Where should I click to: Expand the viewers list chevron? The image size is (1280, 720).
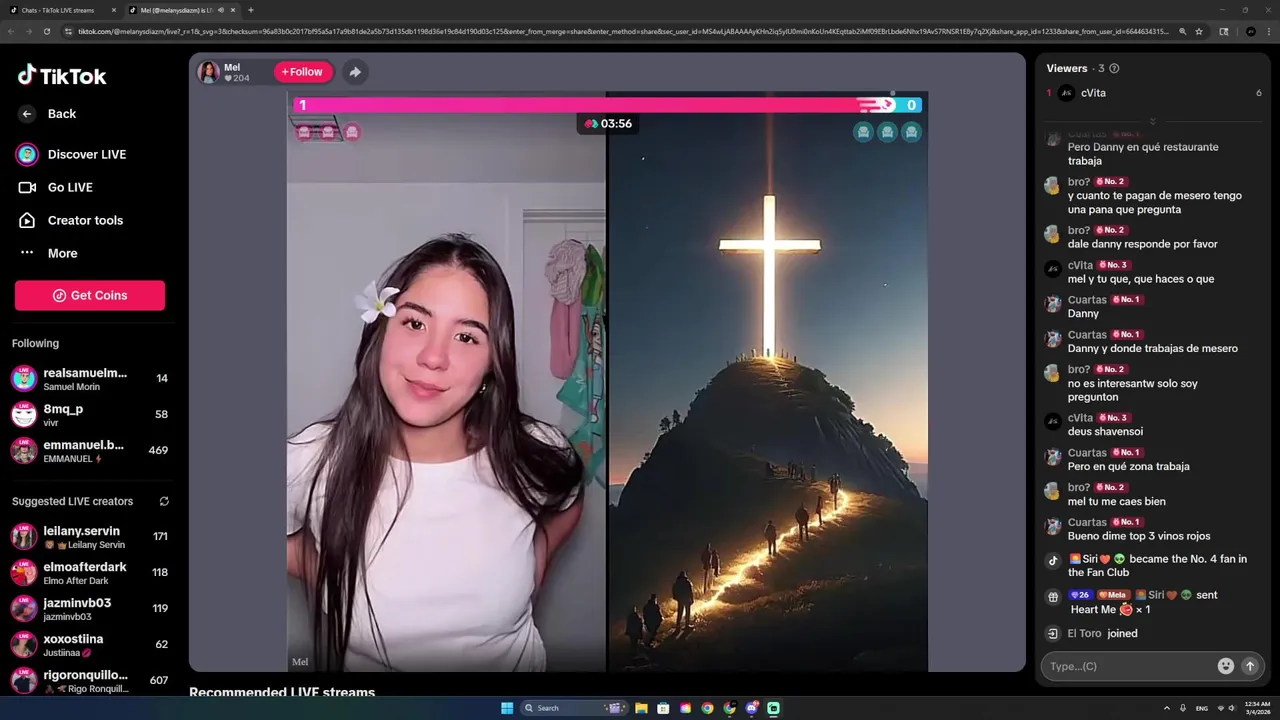coord(1152,121)
